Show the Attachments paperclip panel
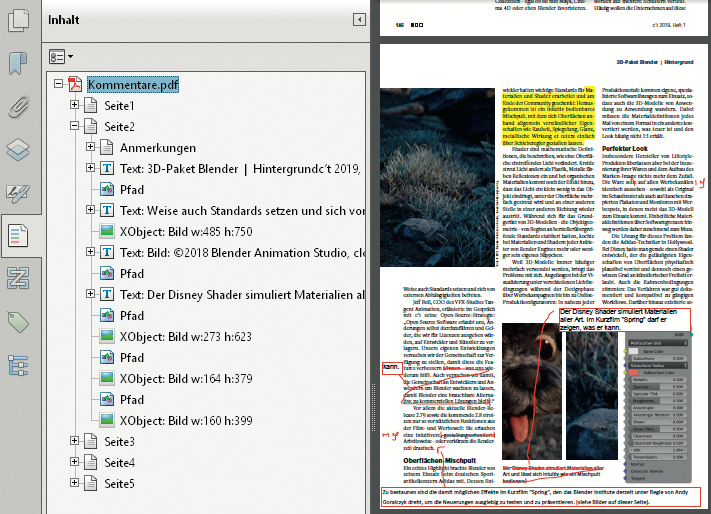 pos(19,107)
